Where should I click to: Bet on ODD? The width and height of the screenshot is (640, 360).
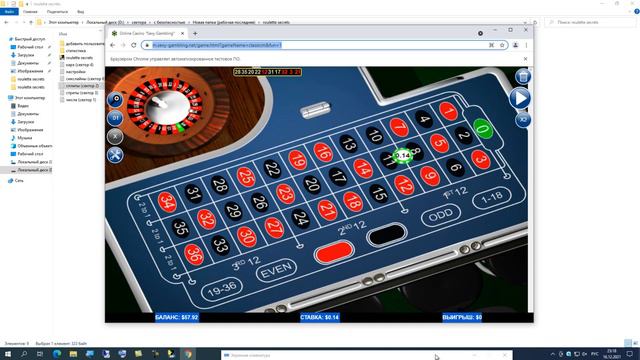coord(441,214)
